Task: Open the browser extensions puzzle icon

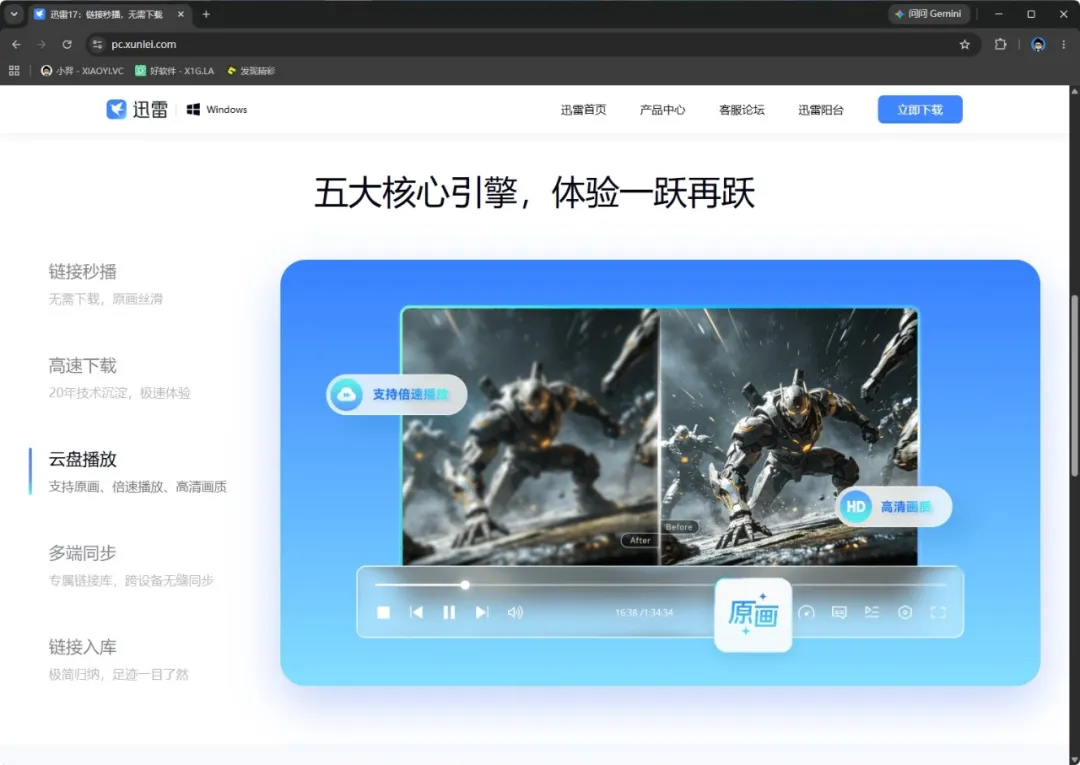Action: (1000, 44)
